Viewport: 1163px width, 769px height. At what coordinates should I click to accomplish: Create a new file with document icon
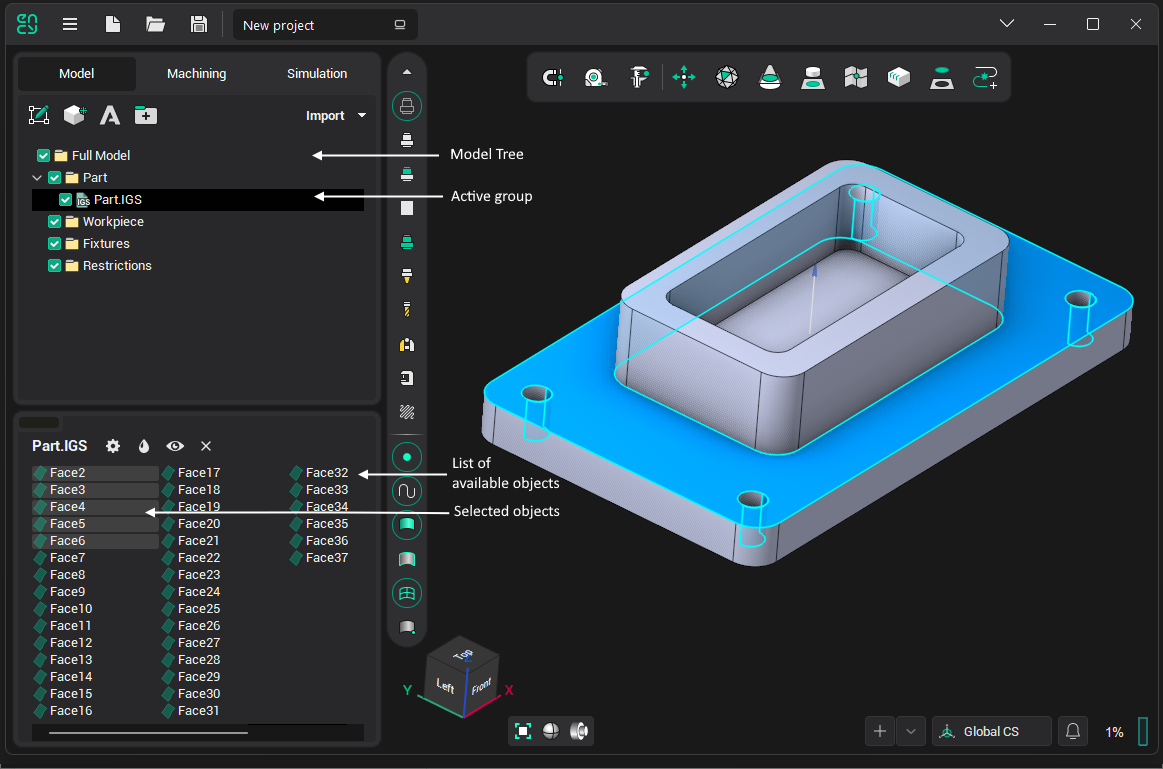pos(114,25)
